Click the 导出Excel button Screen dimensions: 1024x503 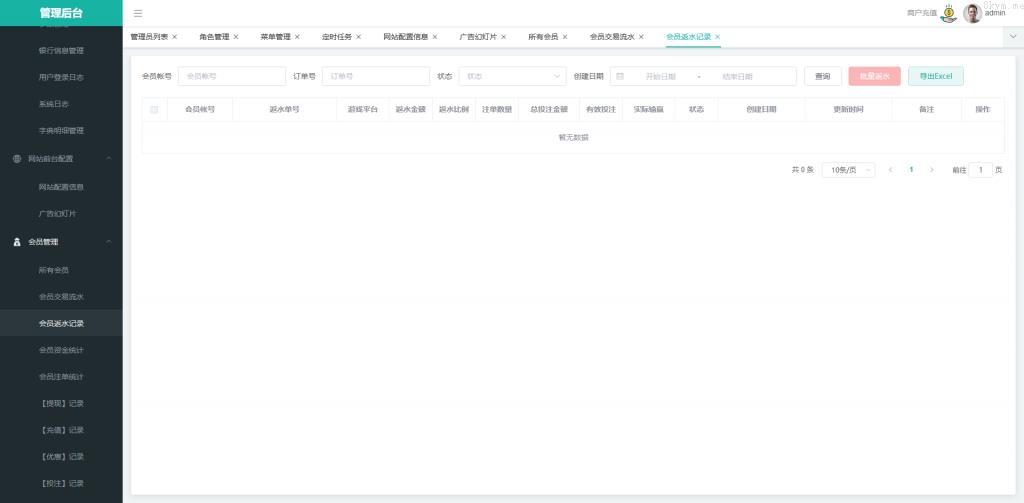pos(935,76)
